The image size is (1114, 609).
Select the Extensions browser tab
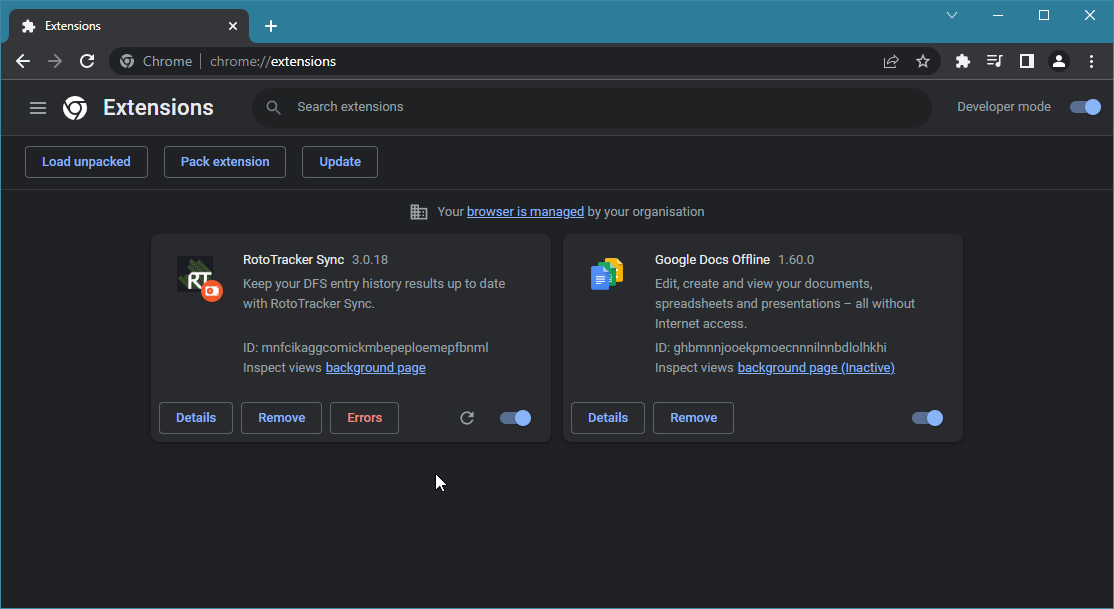[x=129, y=26]
